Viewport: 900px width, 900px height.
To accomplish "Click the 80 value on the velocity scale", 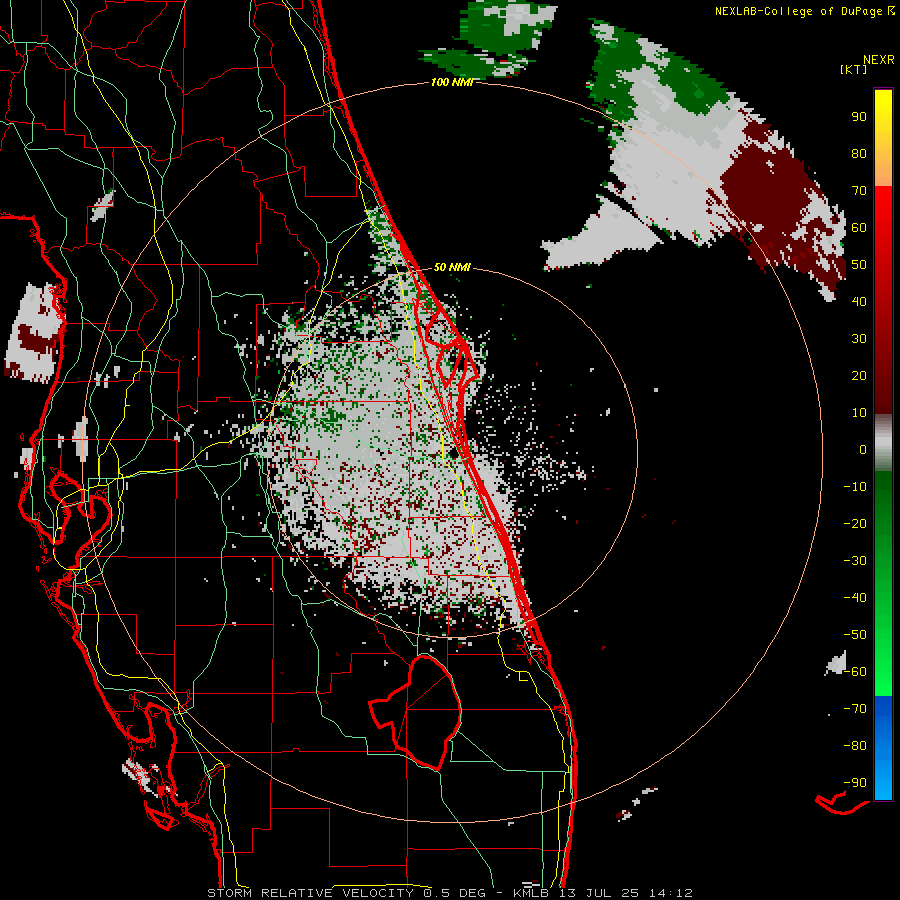I will click(859, 153).
